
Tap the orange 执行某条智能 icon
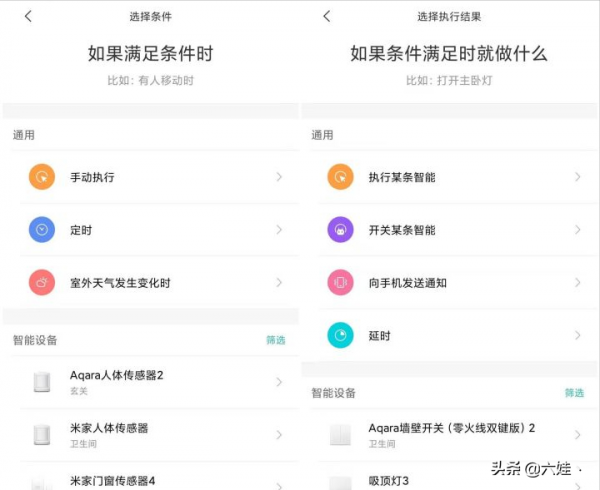(x=340, y=177)
